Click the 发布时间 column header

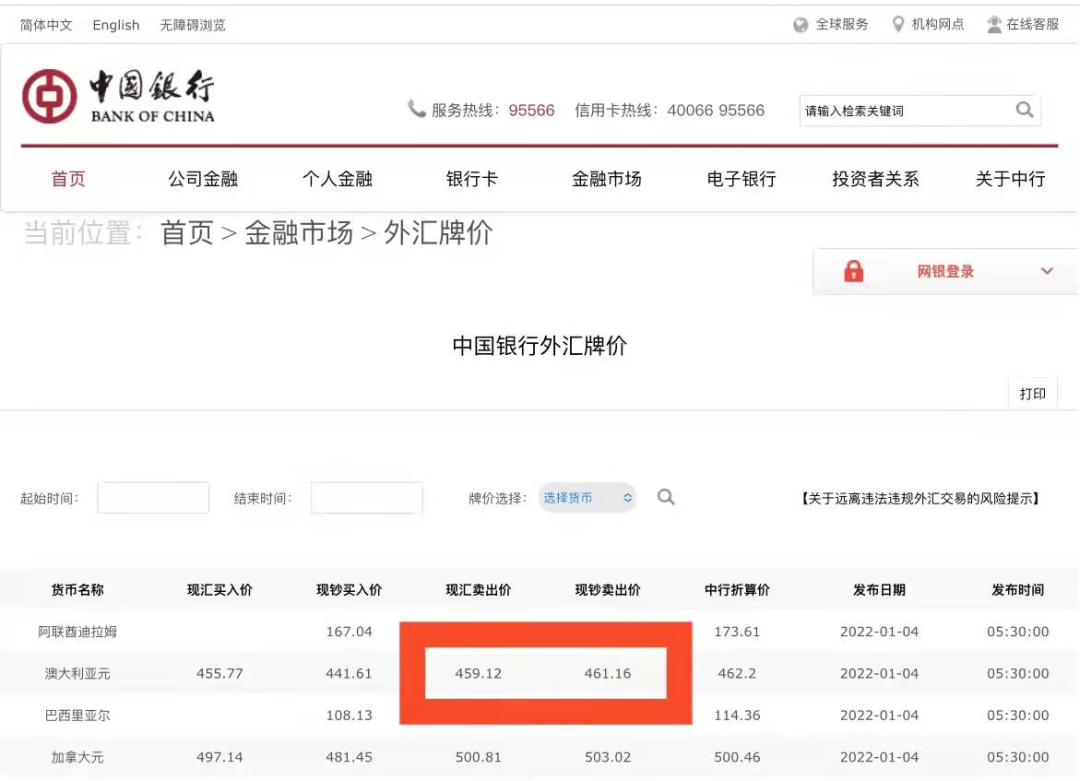tap(1017, 590)
